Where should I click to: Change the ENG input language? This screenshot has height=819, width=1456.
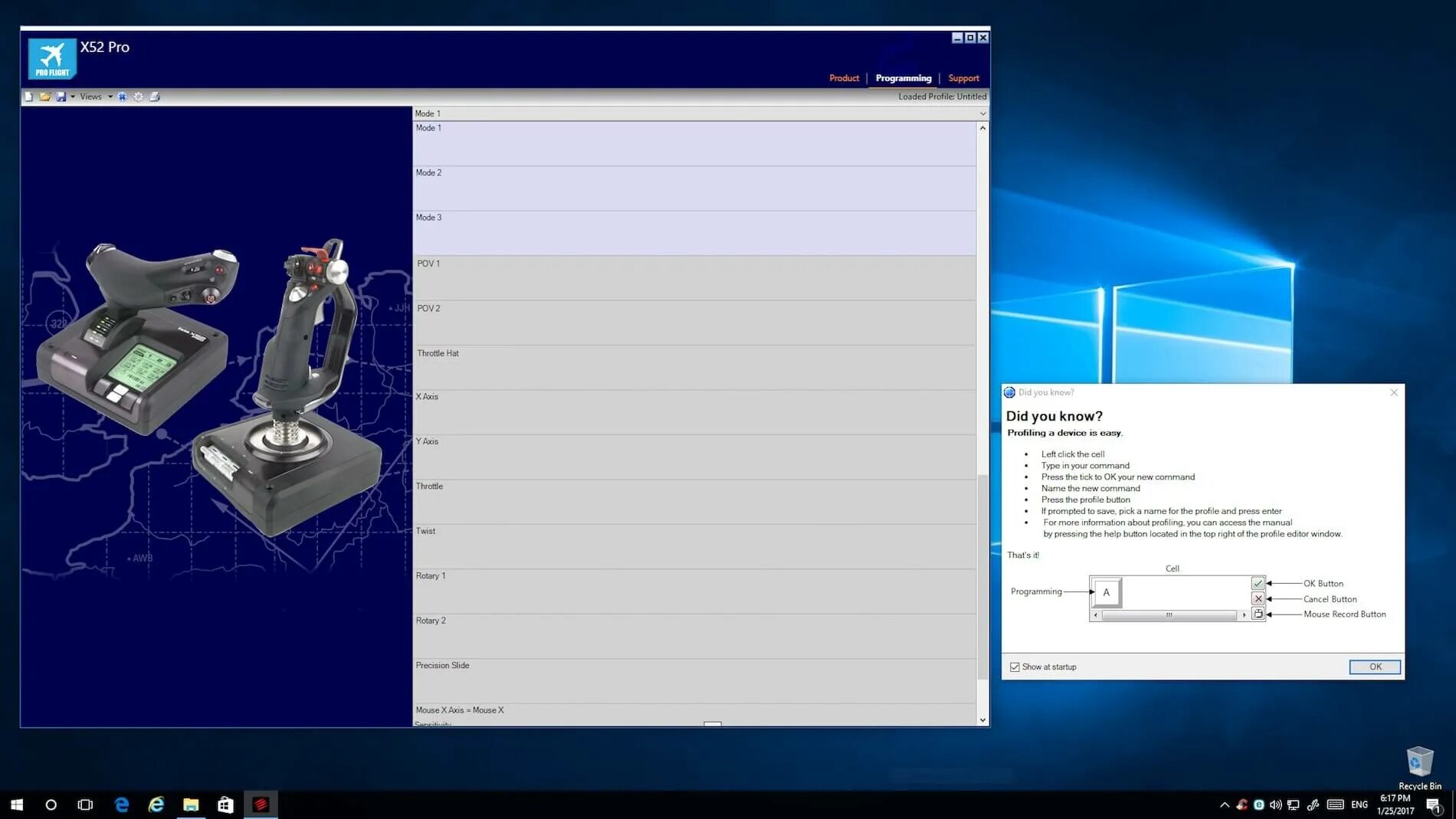(x=1359, y=804)
